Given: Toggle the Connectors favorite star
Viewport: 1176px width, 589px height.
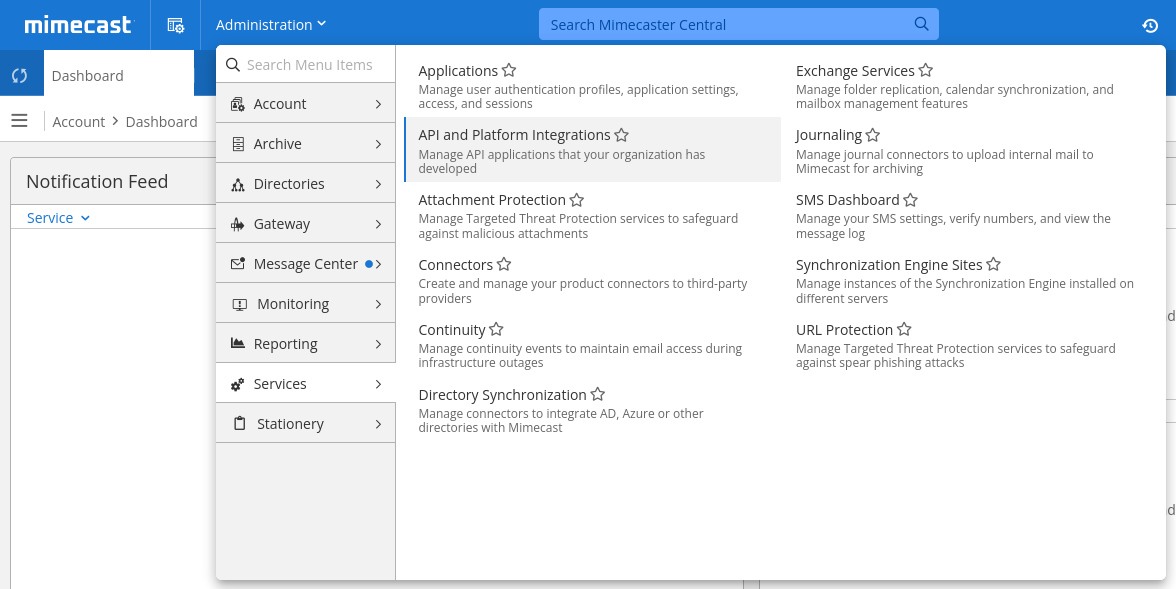Looking at the screenshot, I should pos(504,264).
